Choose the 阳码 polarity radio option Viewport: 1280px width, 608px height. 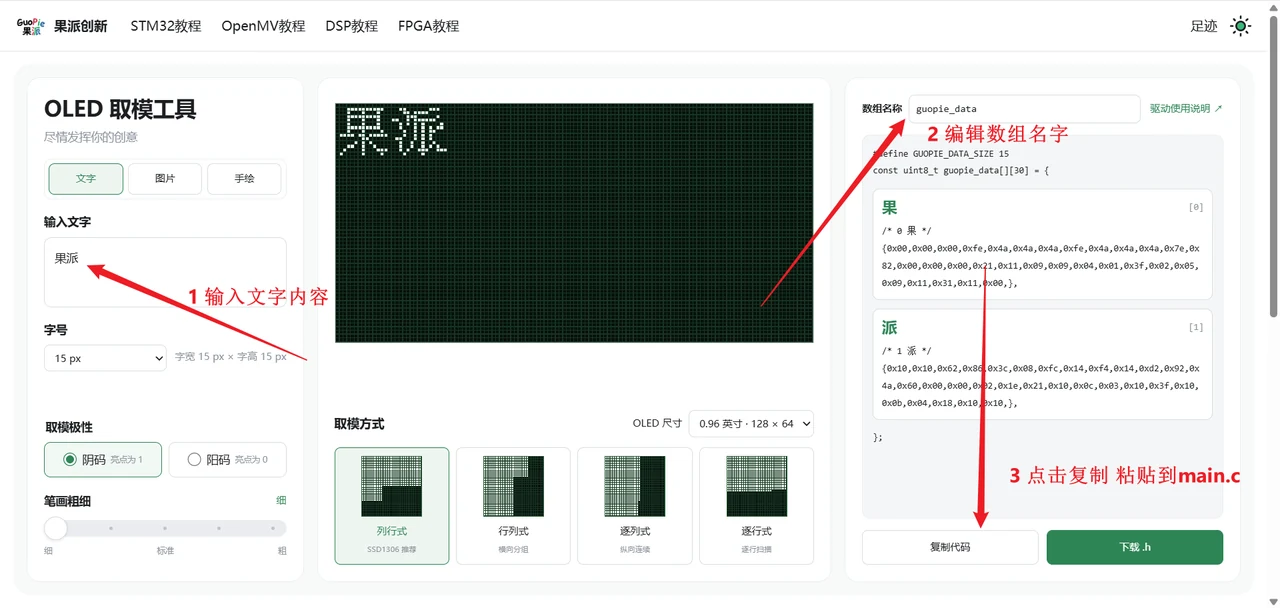(x=227, y=459)
